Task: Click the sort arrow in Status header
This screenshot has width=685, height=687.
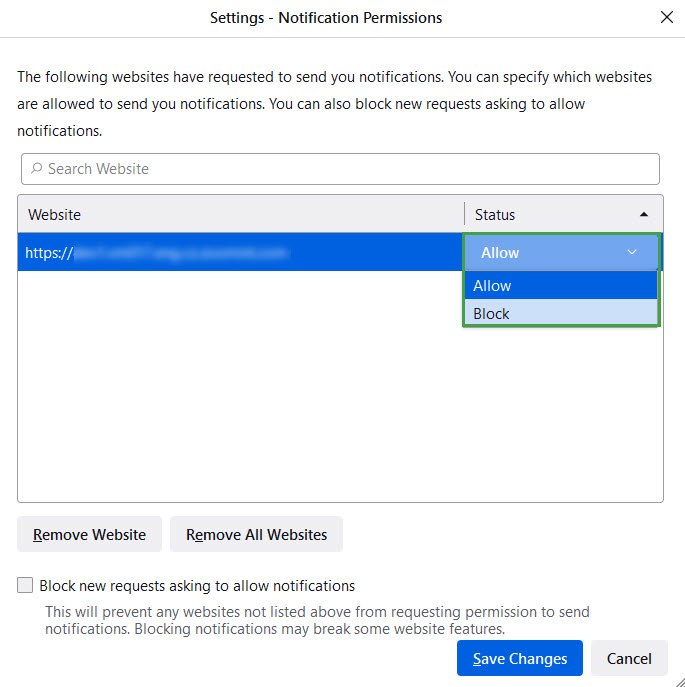Action: coord(644,214)
